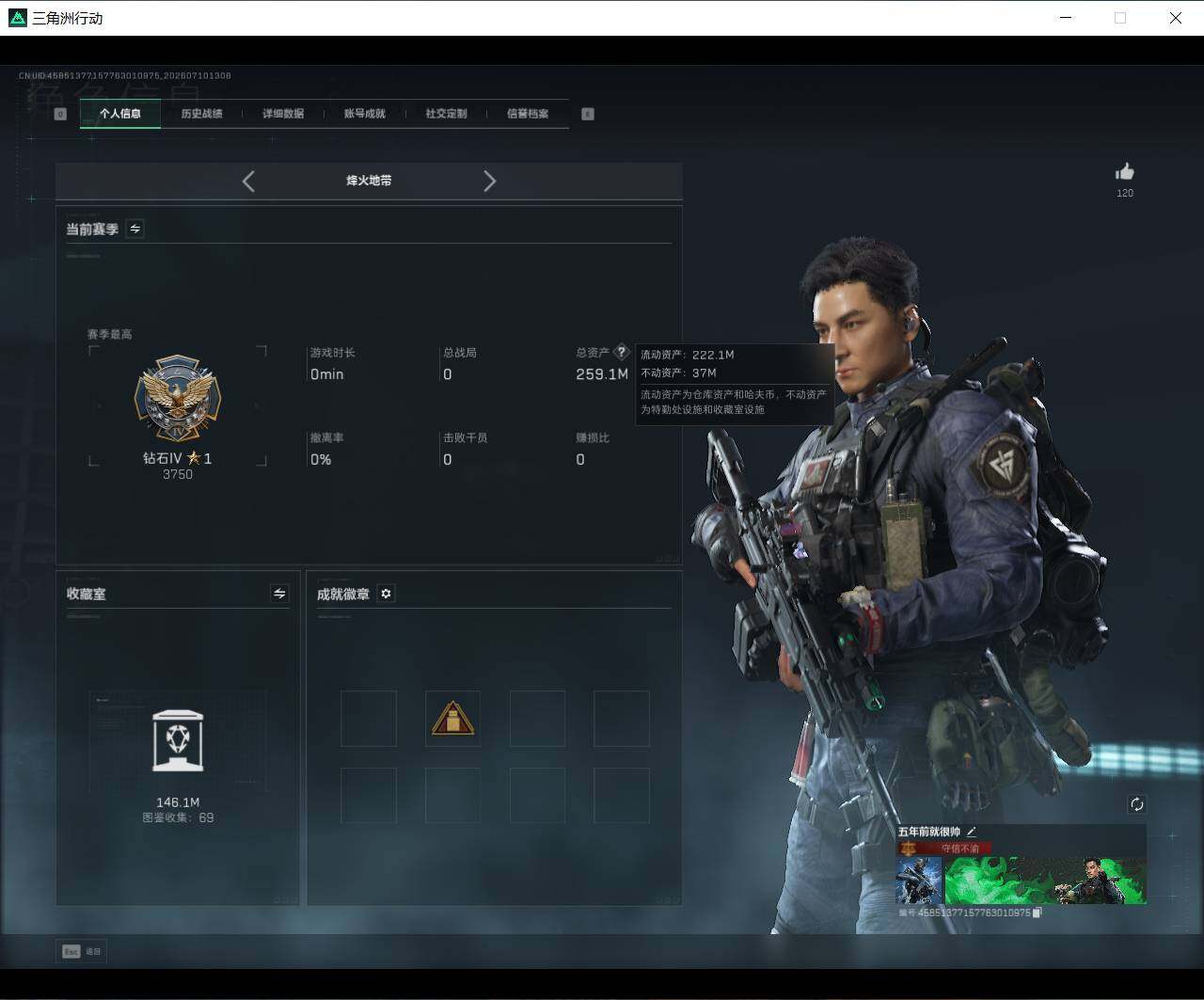Open the 信誉档案 tab
This screenshot has width=1204, height=1000.
[528, 114]
